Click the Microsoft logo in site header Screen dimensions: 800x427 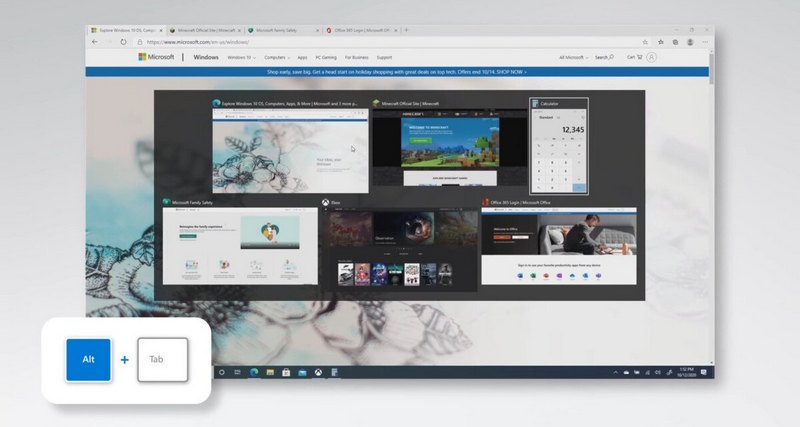(x=156, y=57)
